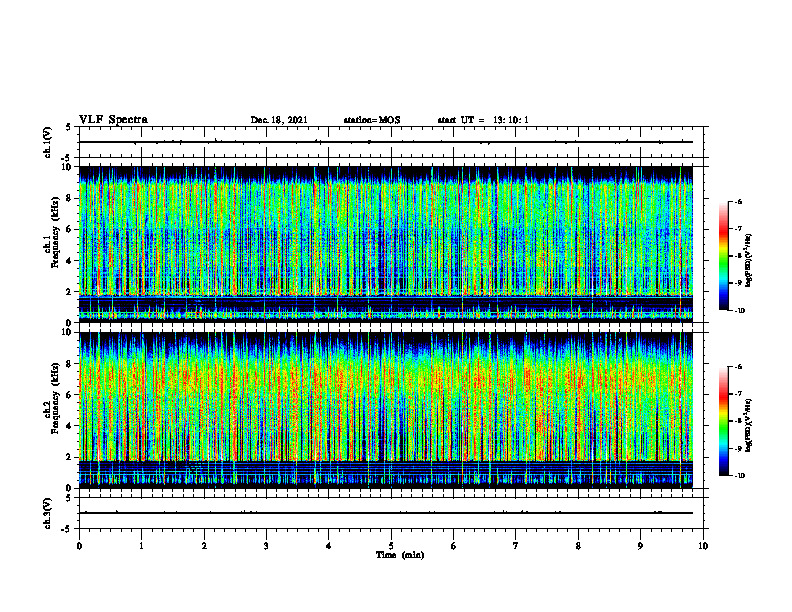Click the ch.3 voltage waveform trace
Image resolution: width=792 pixels, height=612 pixels.
[386, 513]
